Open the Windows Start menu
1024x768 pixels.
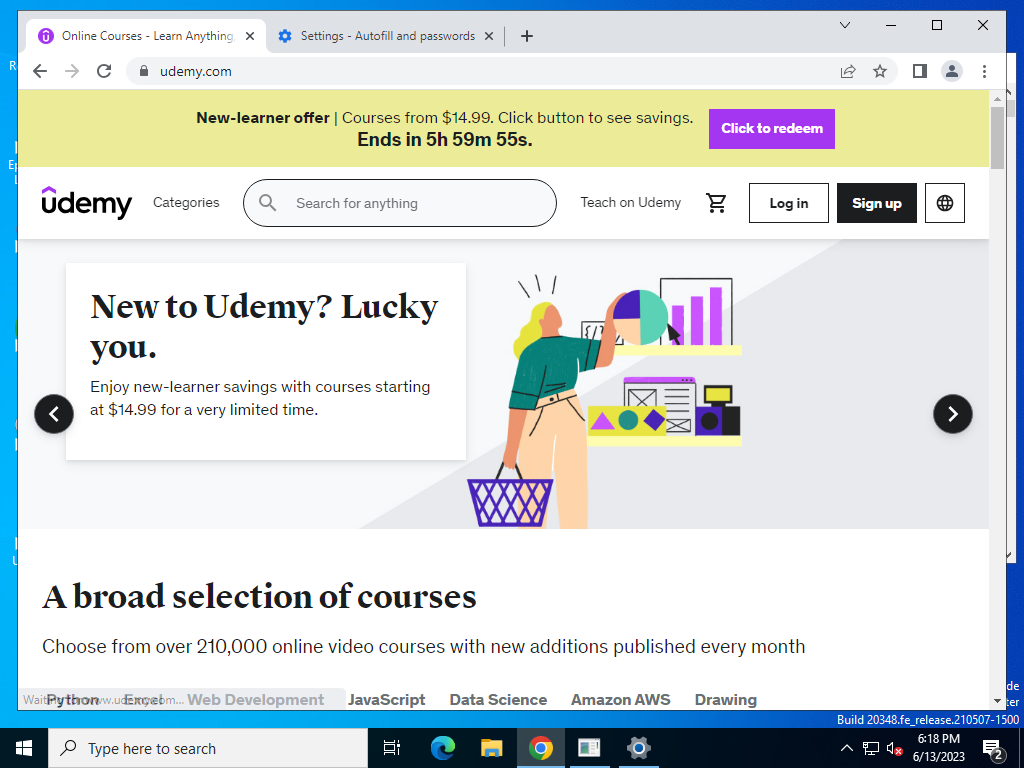click(24, 748)
